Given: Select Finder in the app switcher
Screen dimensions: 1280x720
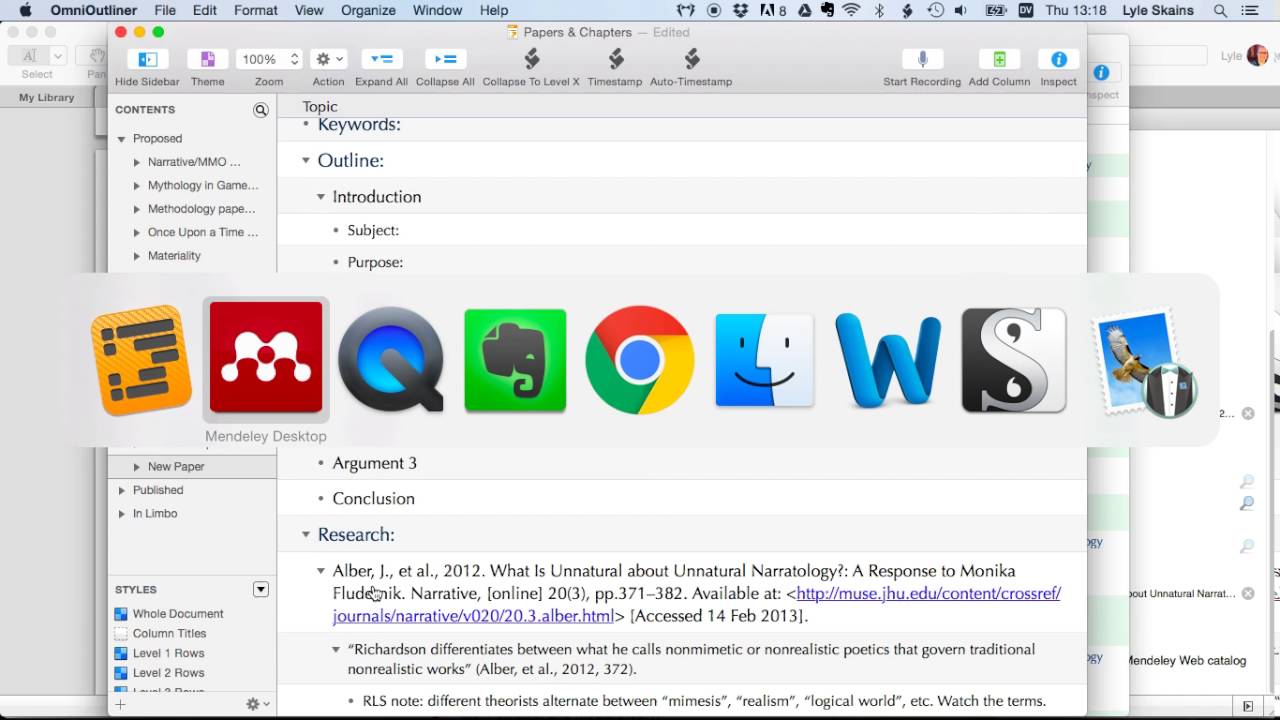Looking at the screenshot, I should [764, 360].
